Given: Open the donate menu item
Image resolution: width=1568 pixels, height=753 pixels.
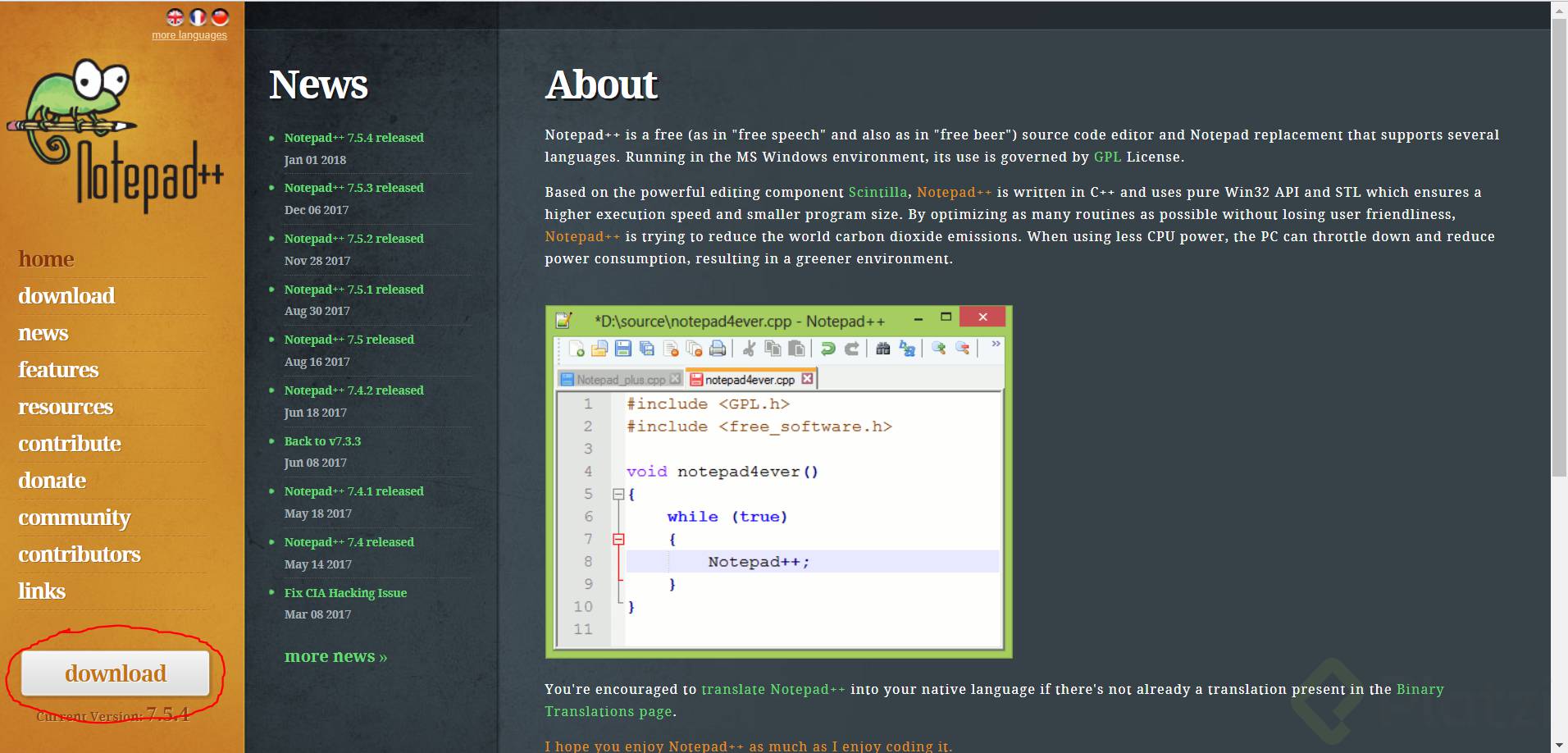Looking at the screenshot, I should click(52, 481).
